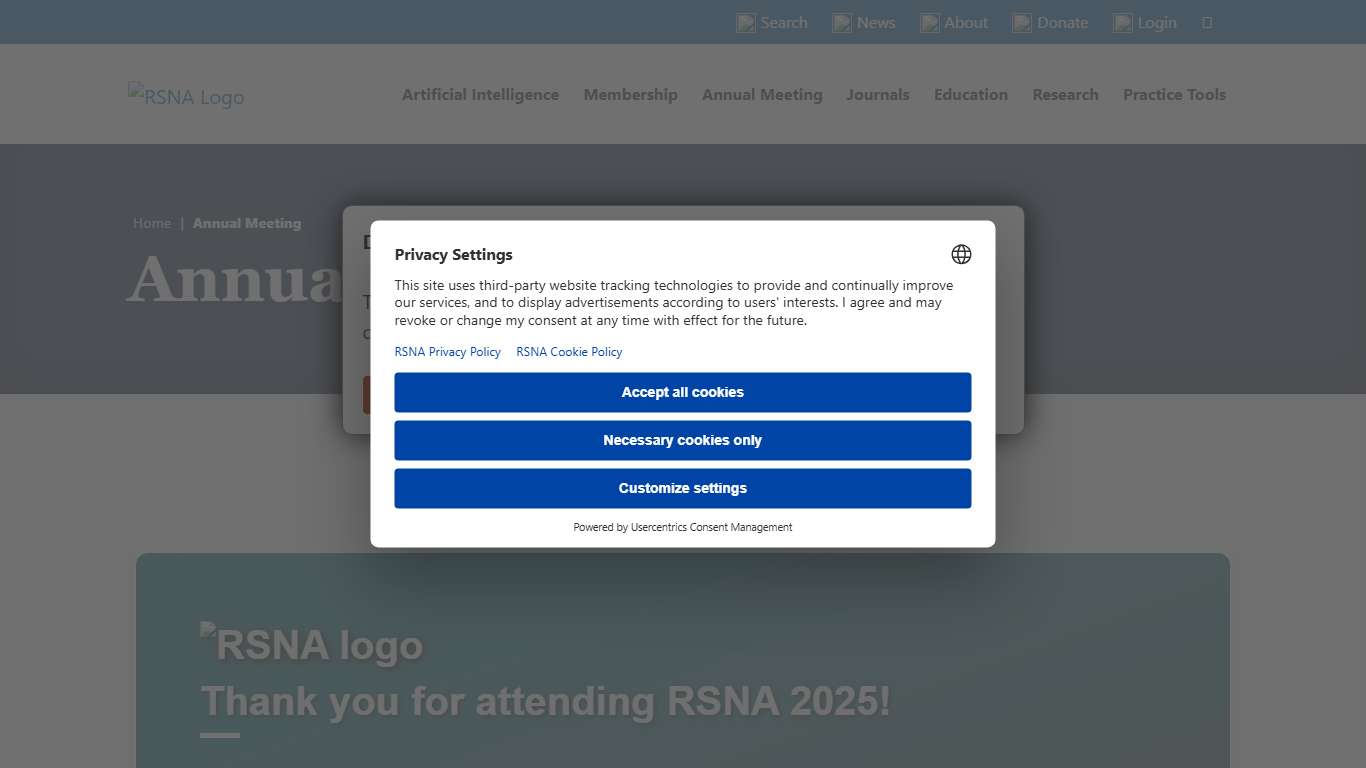Click the Usercentrics Consent Management text
The height and width of the screenshot is (768, 1366).
click(710, 527)
